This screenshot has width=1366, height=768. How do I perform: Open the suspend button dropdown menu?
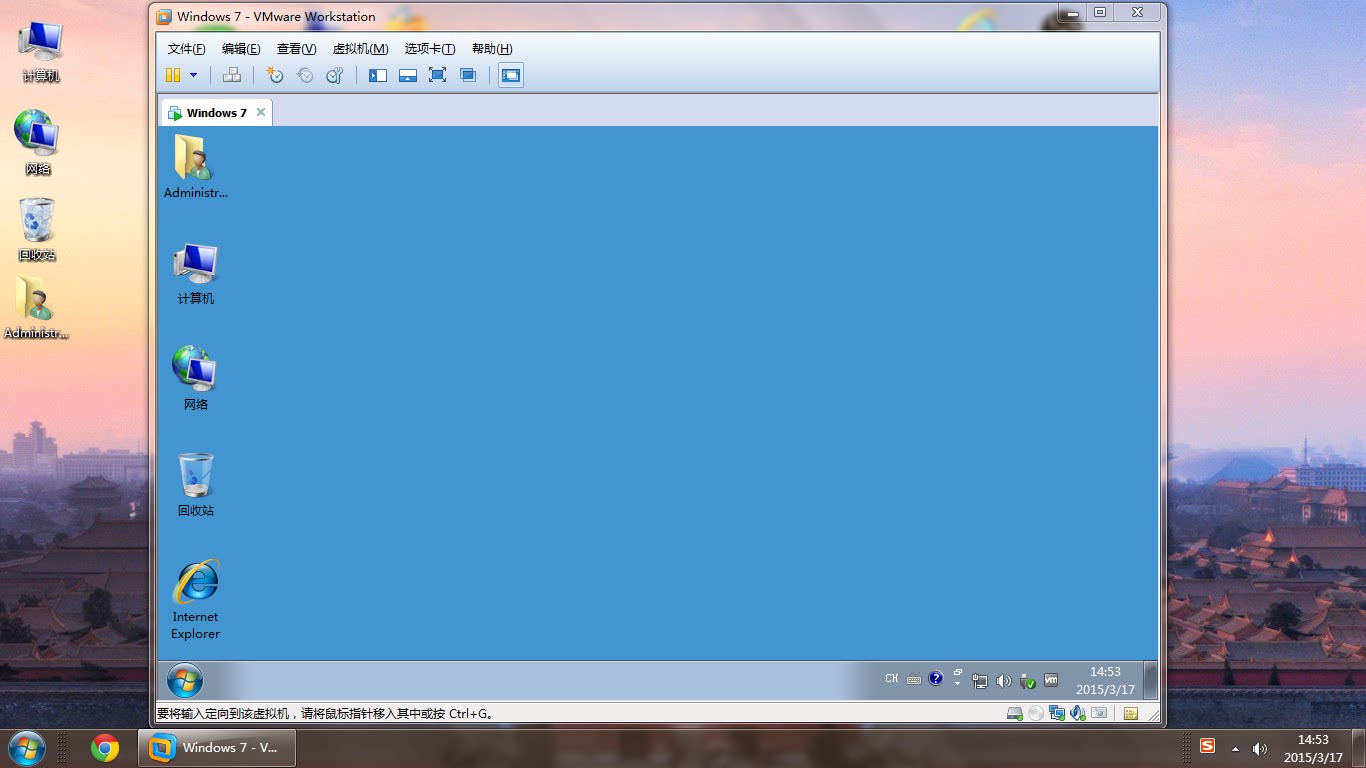click(x=193, y=75)
